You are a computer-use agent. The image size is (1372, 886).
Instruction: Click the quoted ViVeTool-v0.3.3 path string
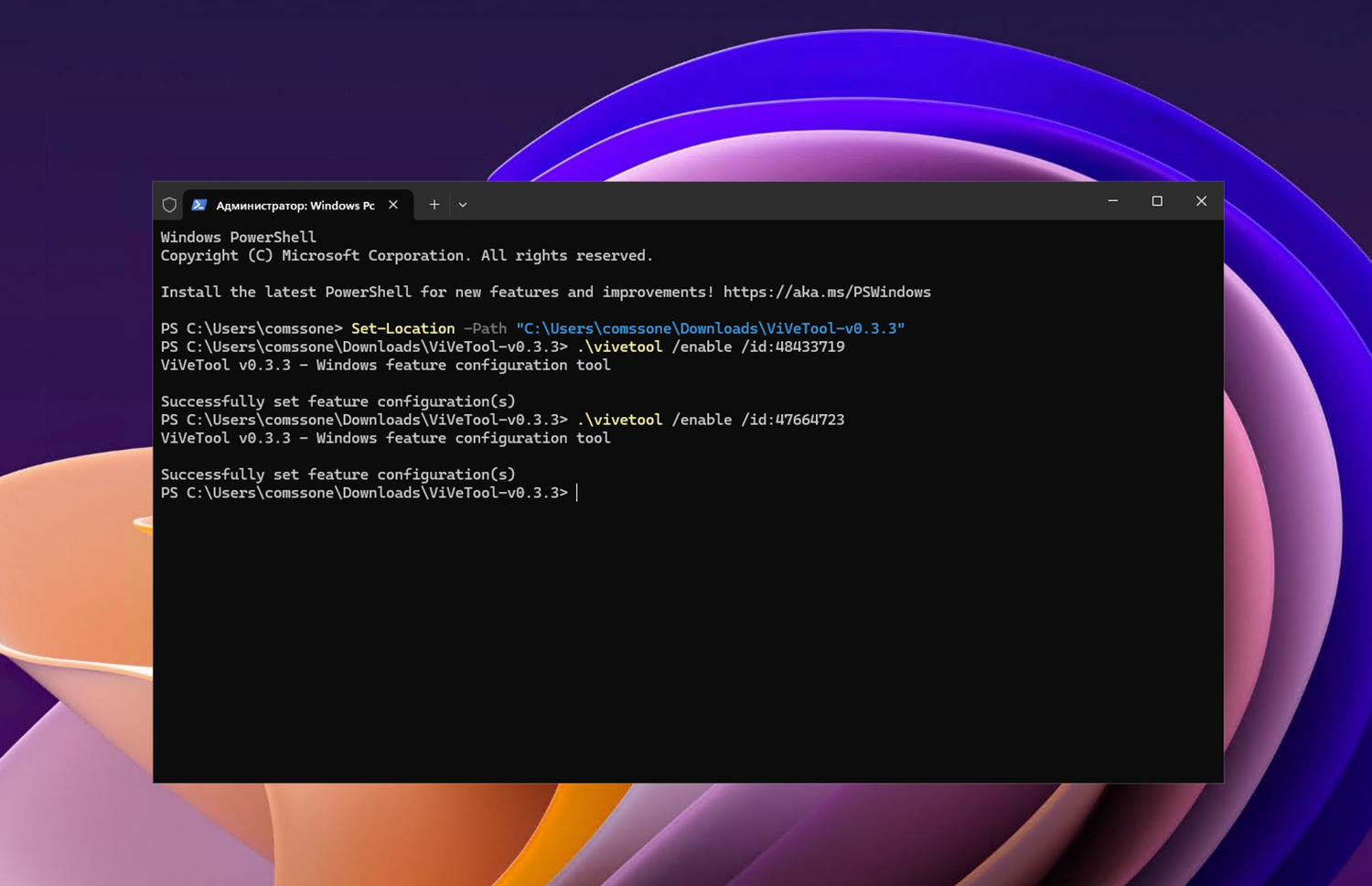711,328
